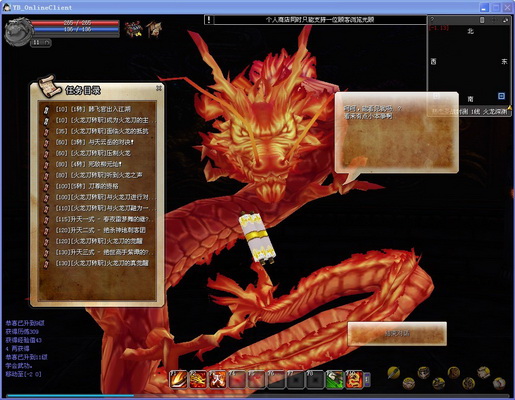Open the treasure chest shop icon
The image size is (515, 400).
(x=134, y=29)
